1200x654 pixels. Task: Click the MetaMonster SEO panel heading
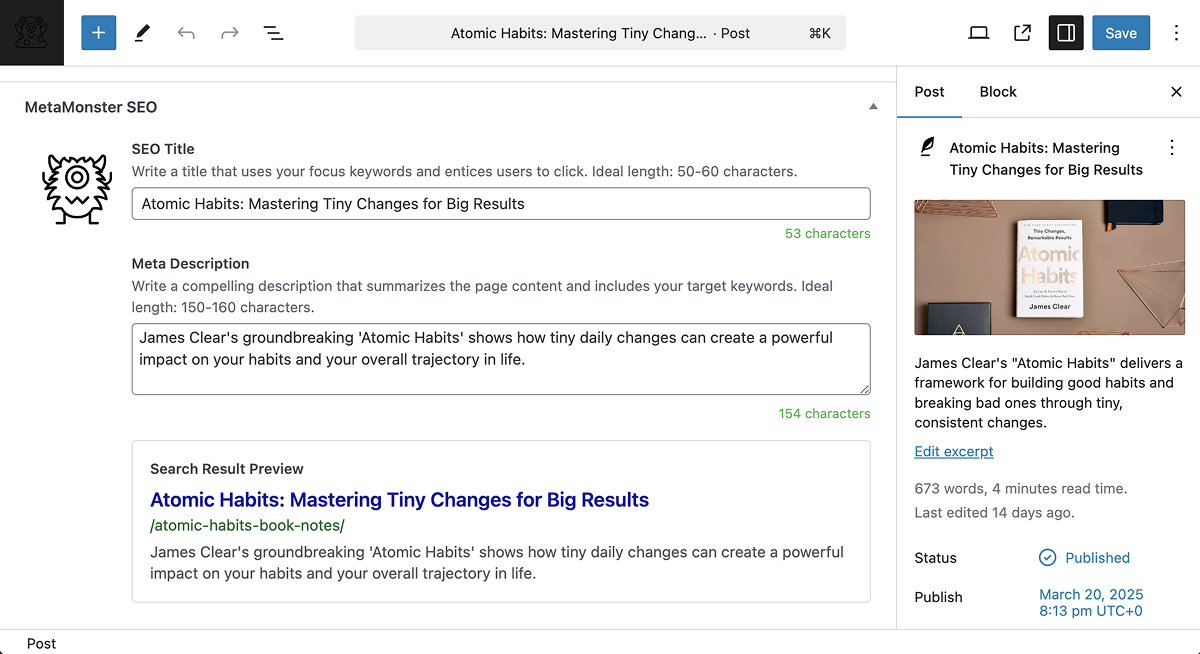coord(91,107)
